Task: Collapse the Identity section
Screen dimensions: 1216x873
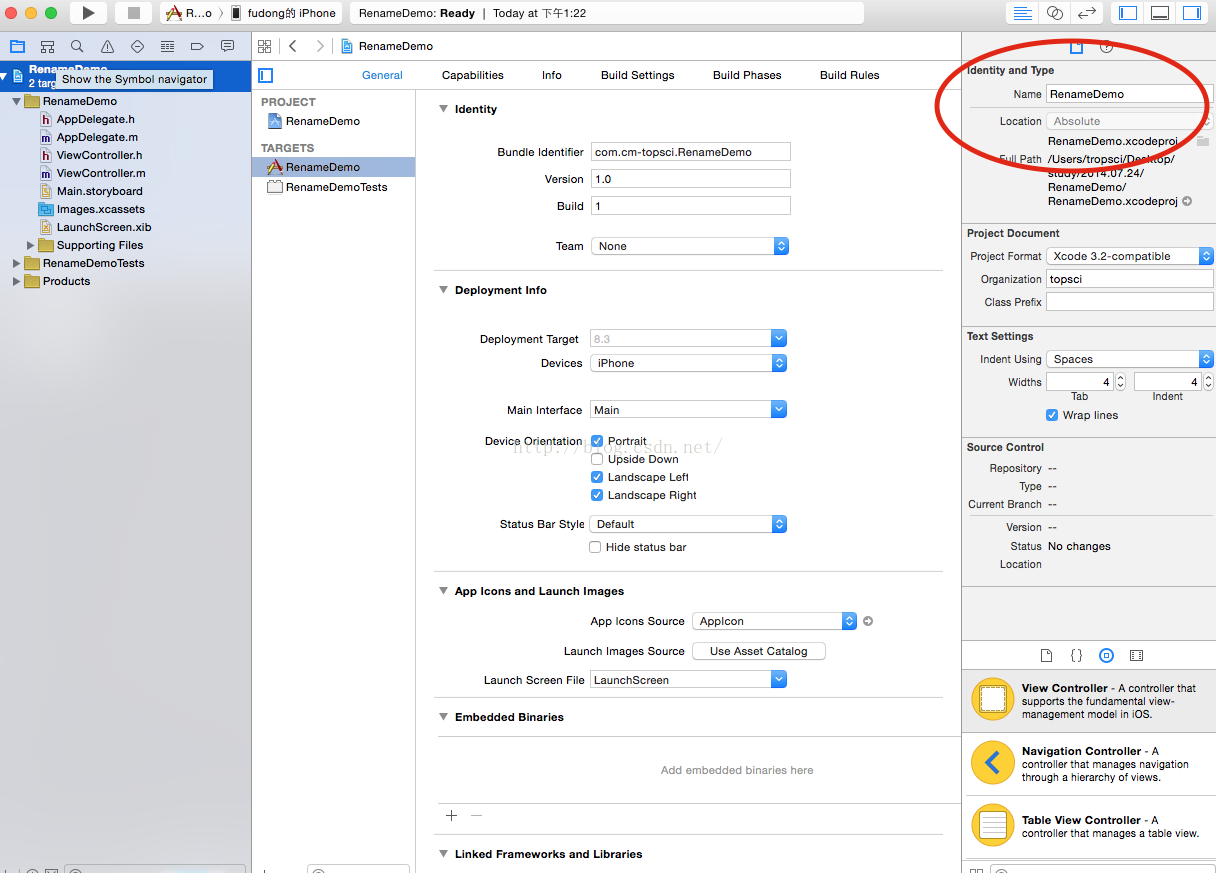Action: coord(444,109)
